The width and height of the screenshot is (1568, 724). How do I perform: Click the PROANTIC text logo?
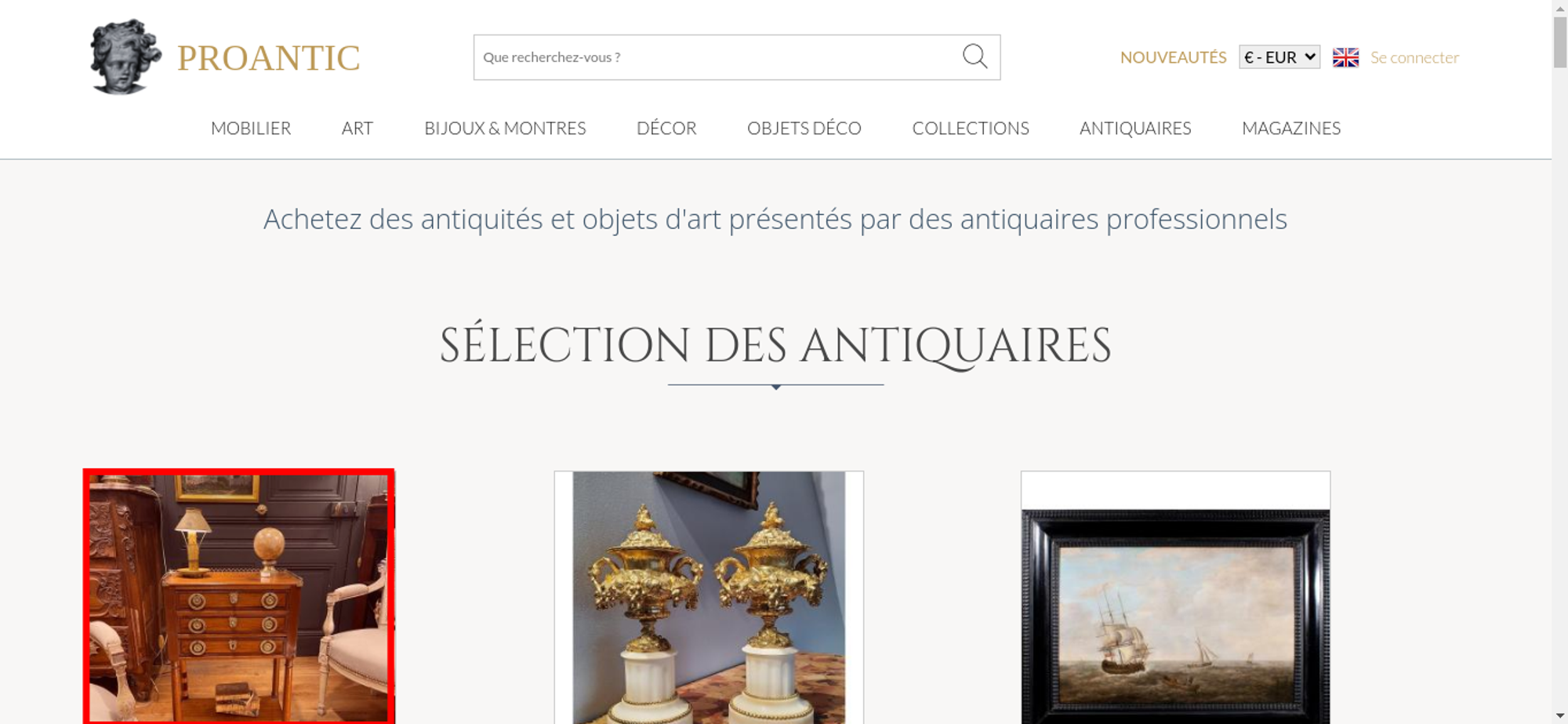coord(268,58)
